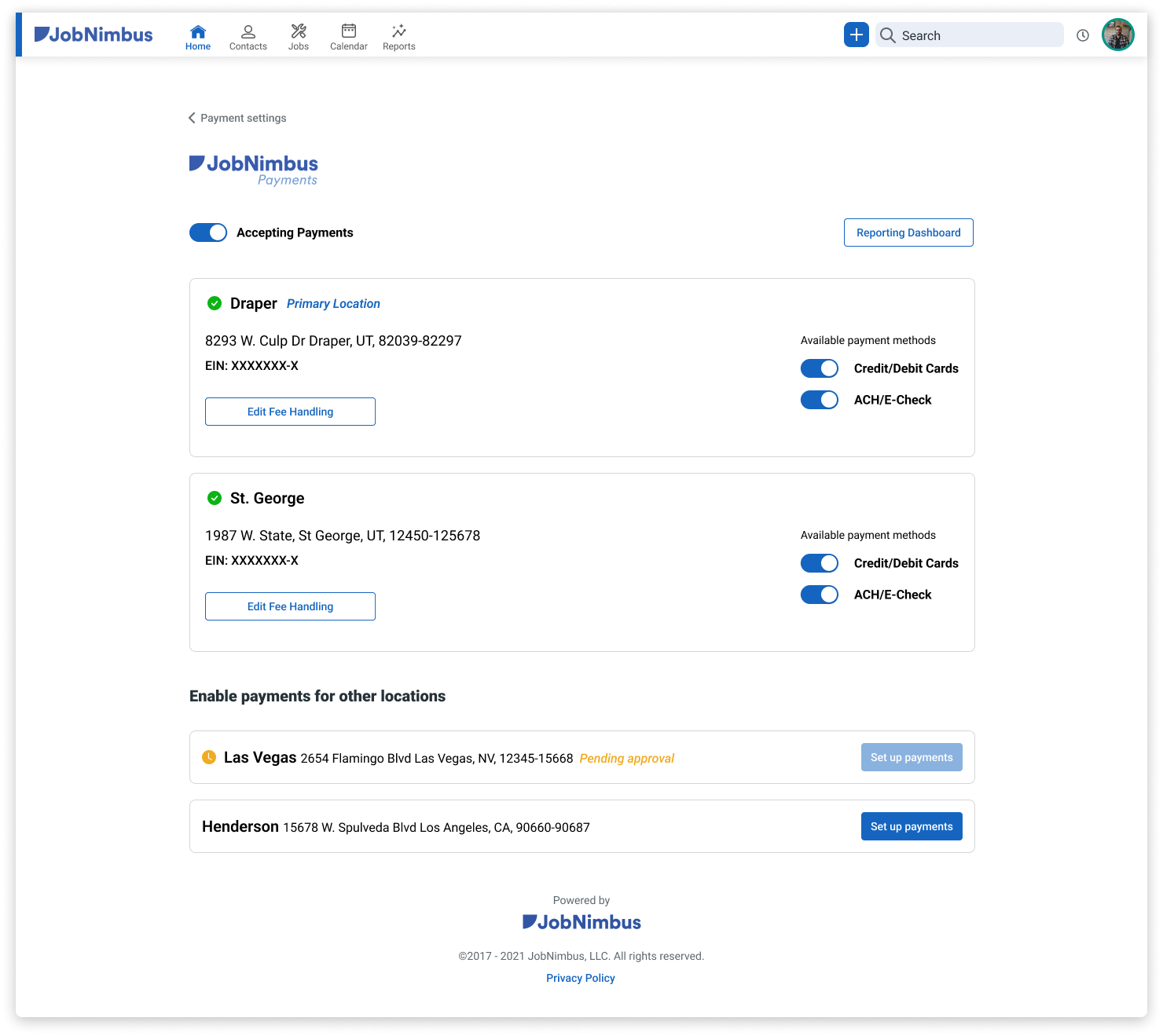Open the user profile avatar
The image size is (1163, 1036).
point(1118,35)
